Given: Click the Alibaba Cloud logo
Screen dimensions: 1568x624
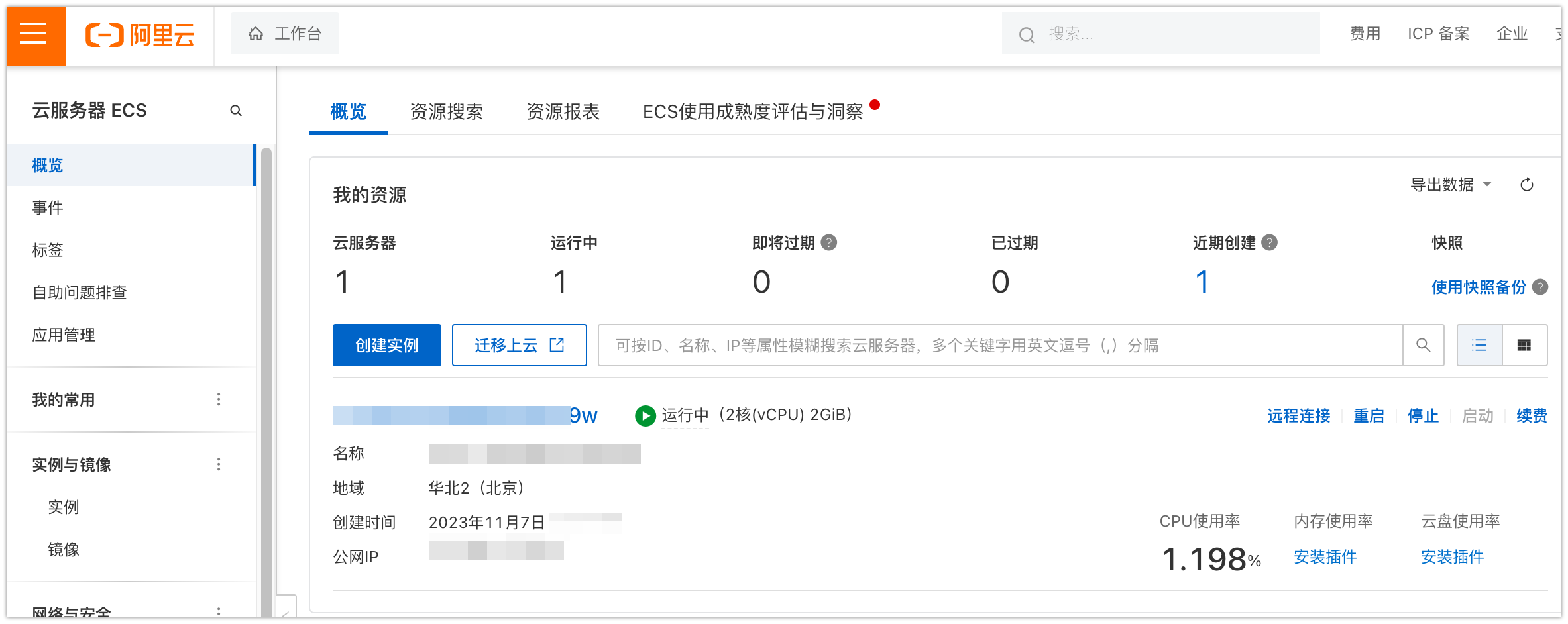Looking at the screenshot, I should coord(140,34).
